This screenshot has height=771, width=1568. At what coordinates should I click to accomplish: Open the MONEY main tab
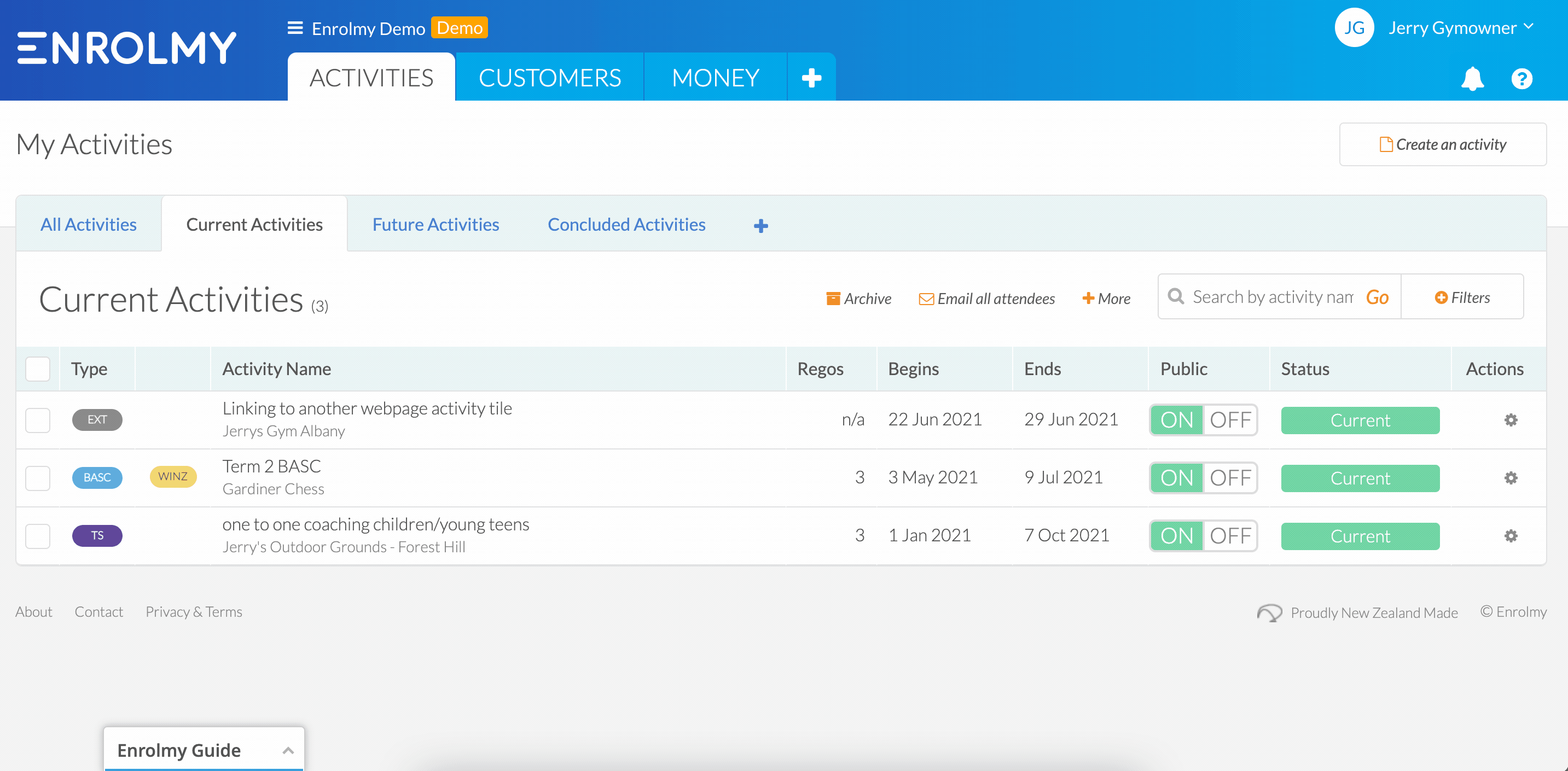coord(715,78)
